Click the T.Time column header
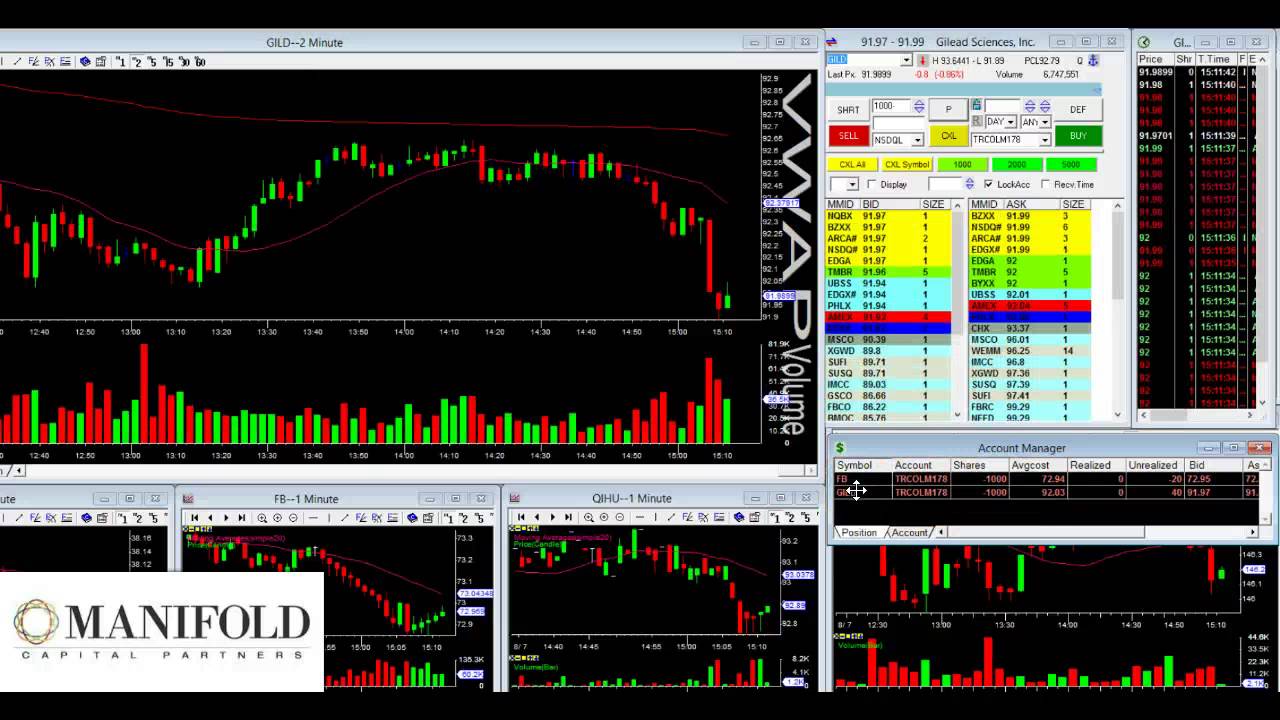The height and width of the screenshot is (720, 1280). click(1217, 59)
